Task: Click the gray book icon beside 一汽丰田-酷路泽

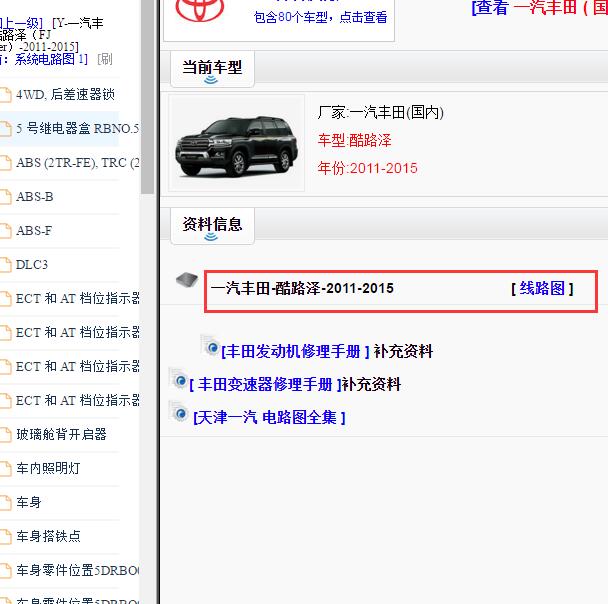Action: coord(187,280)
